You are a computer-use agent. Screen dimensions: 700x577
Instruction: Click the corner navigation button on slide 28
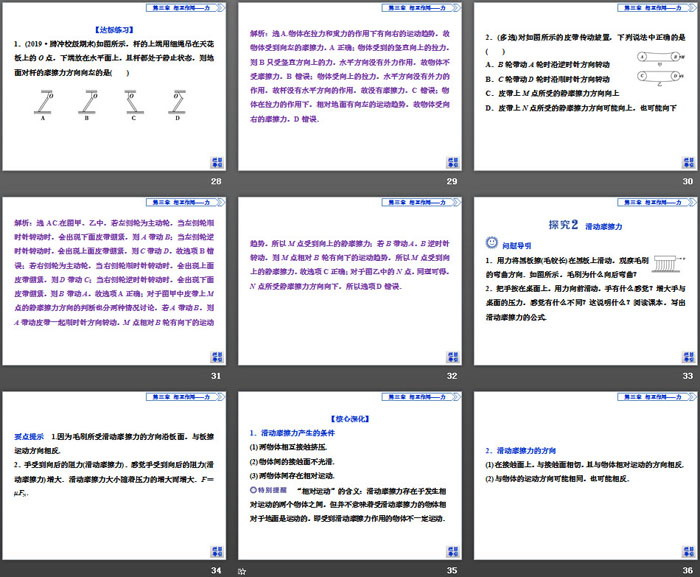(x=216, y=162)
